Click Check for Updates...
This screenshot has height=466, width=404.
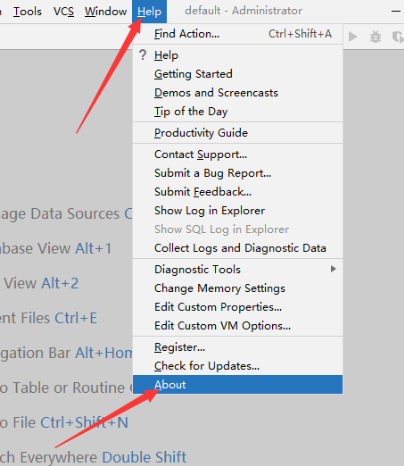(238, 366)
